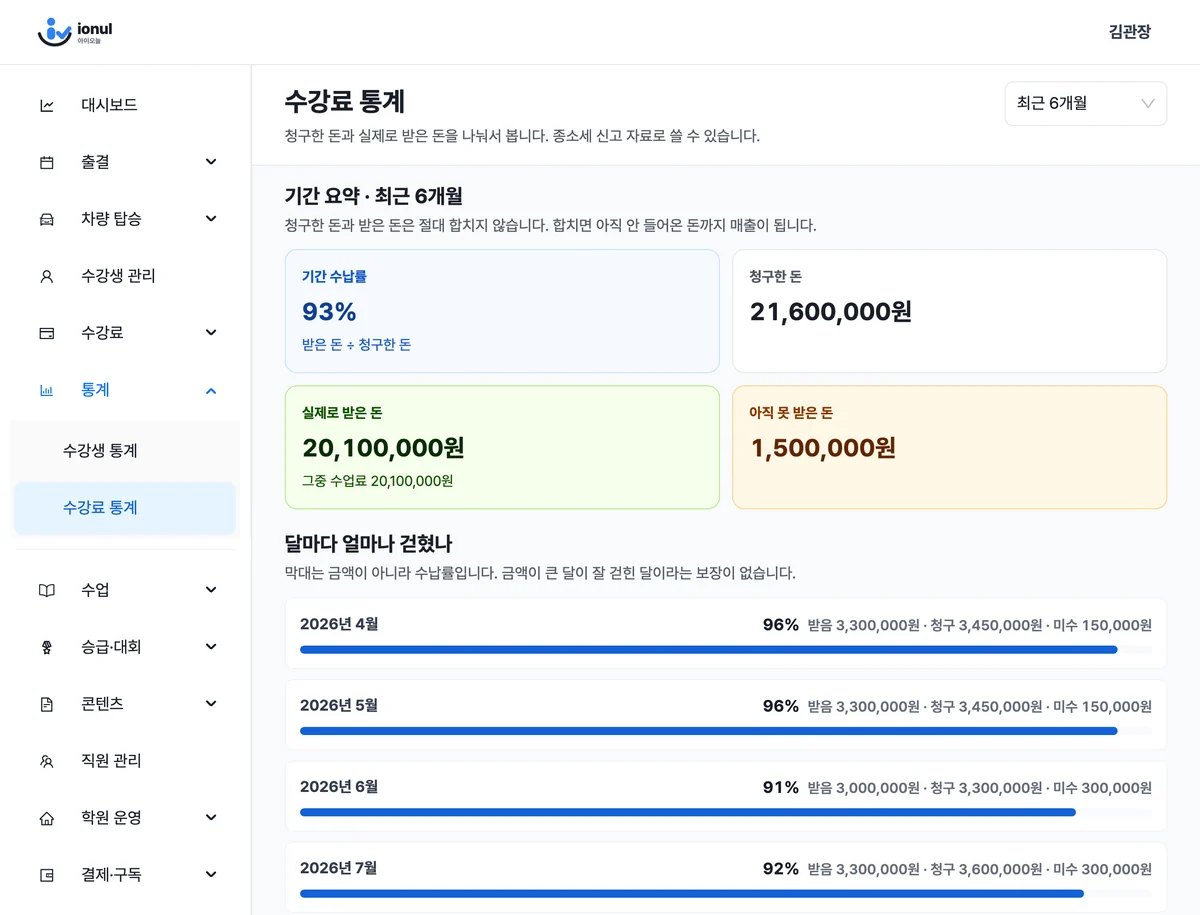Select 수강생 통계 submenu item
Viewport: 1200px width, 915px height.
pos(125,451)
